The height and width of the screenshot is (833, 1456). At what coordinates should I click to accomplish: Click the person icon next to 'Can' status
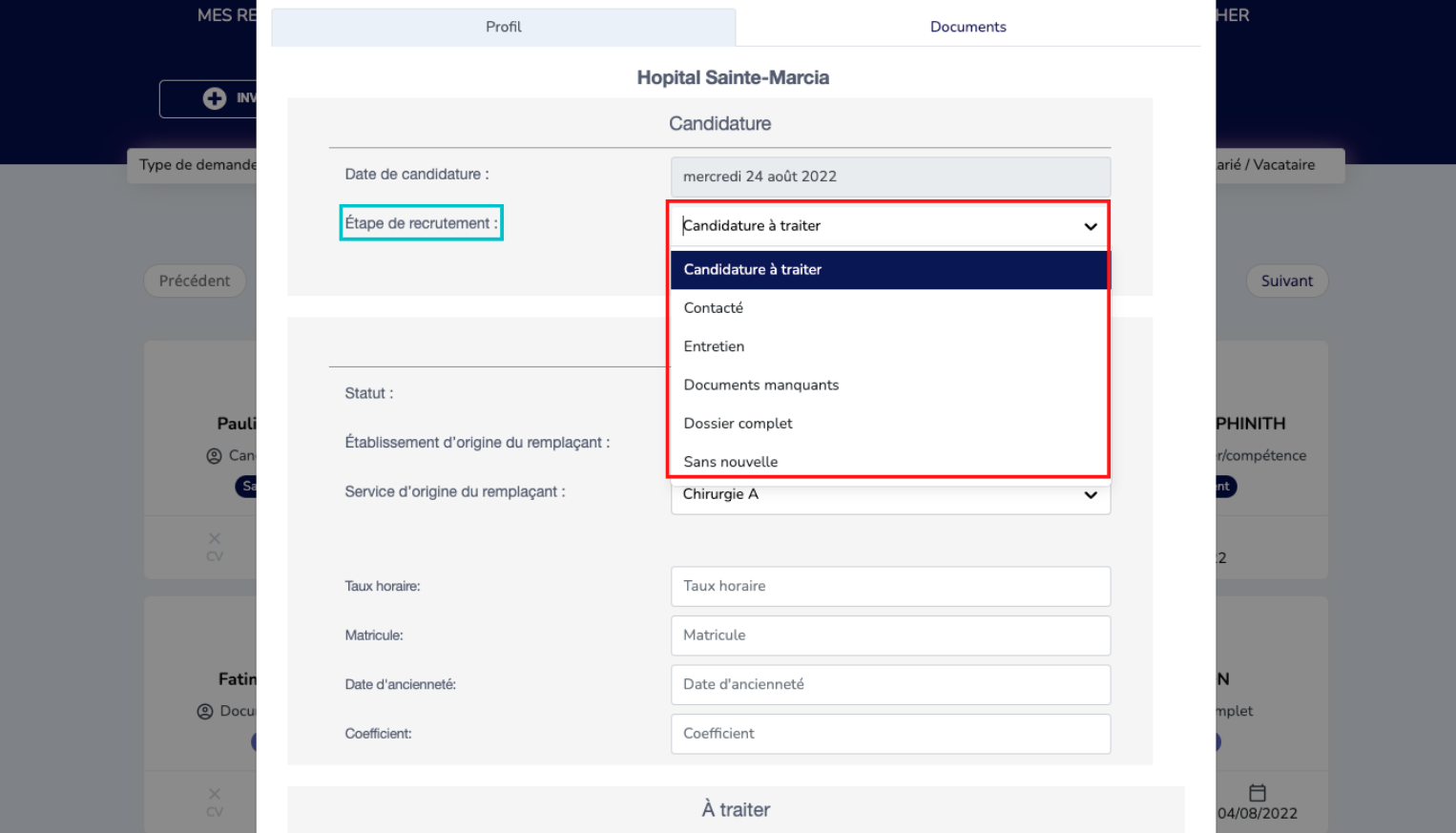pos(215,456)
